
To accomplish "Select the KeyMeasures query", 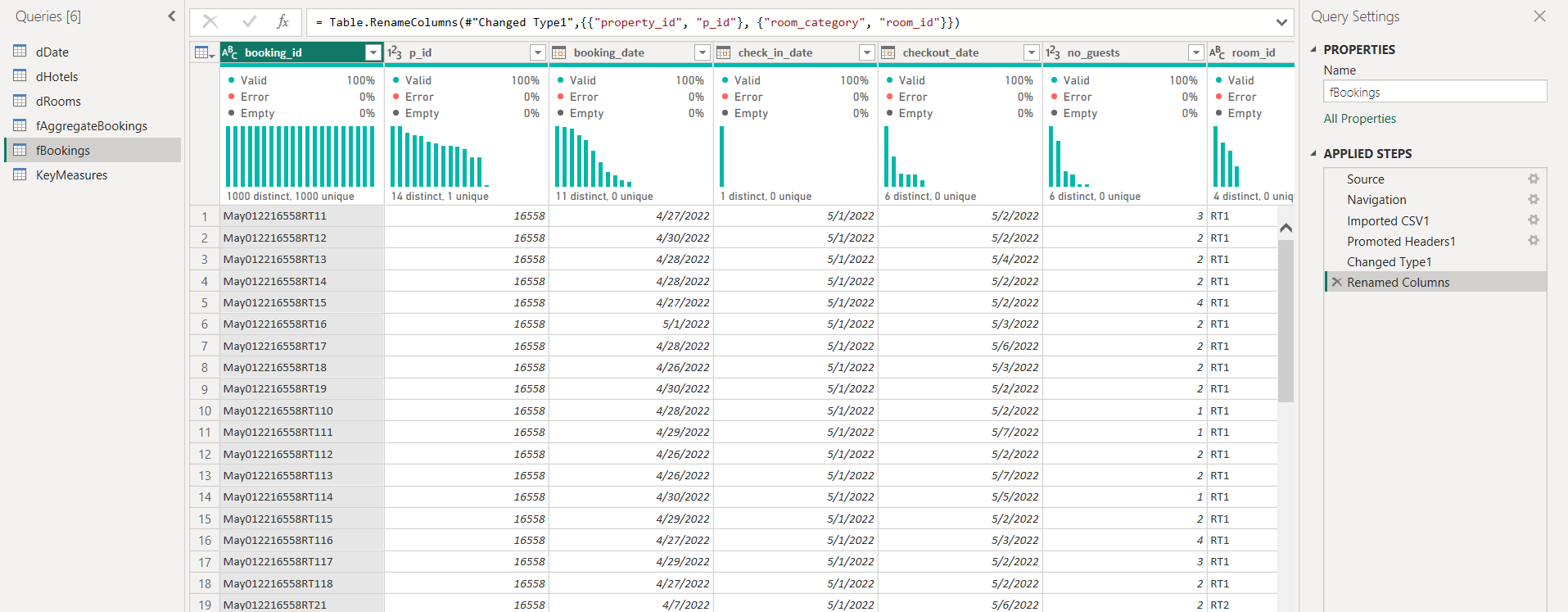I will click(93, 175).
